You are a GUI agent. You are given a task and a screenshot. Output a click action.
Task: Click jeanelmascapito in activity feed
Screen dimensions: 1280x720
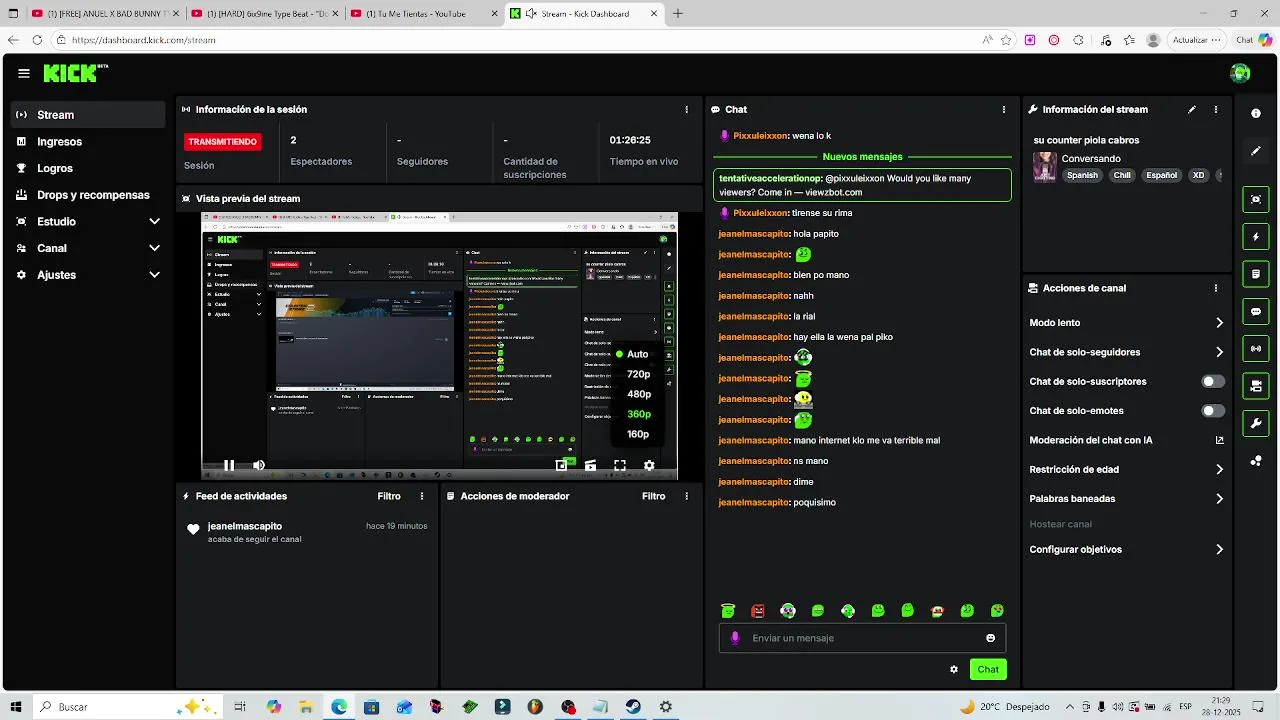245,526
